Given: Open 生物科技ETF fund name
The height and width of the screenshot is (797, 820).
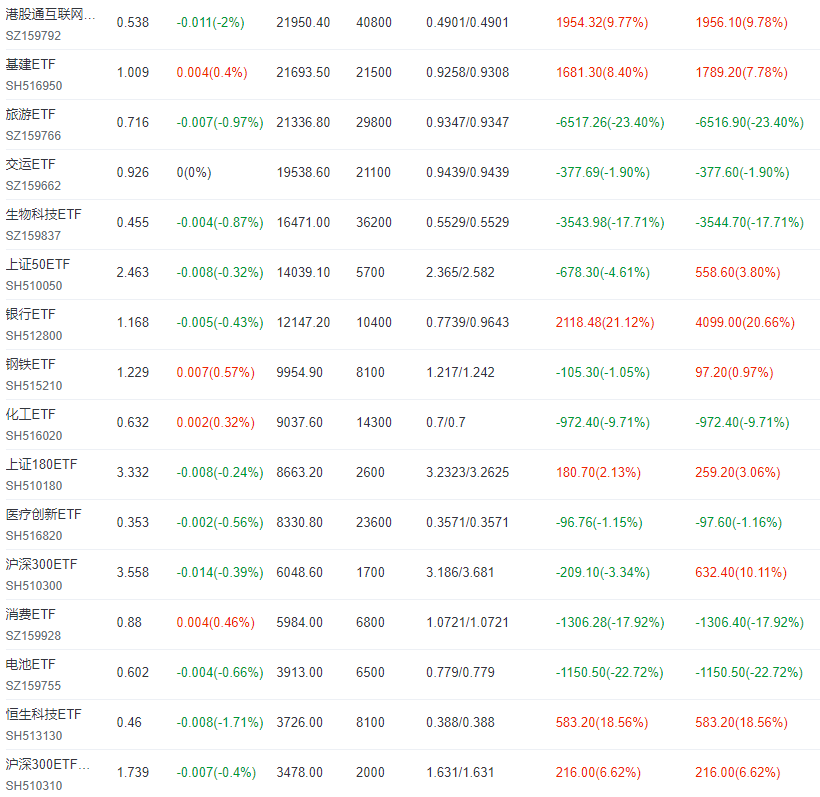Looking at the screenshot, I should pyautogui.click(x=43, y=214).
